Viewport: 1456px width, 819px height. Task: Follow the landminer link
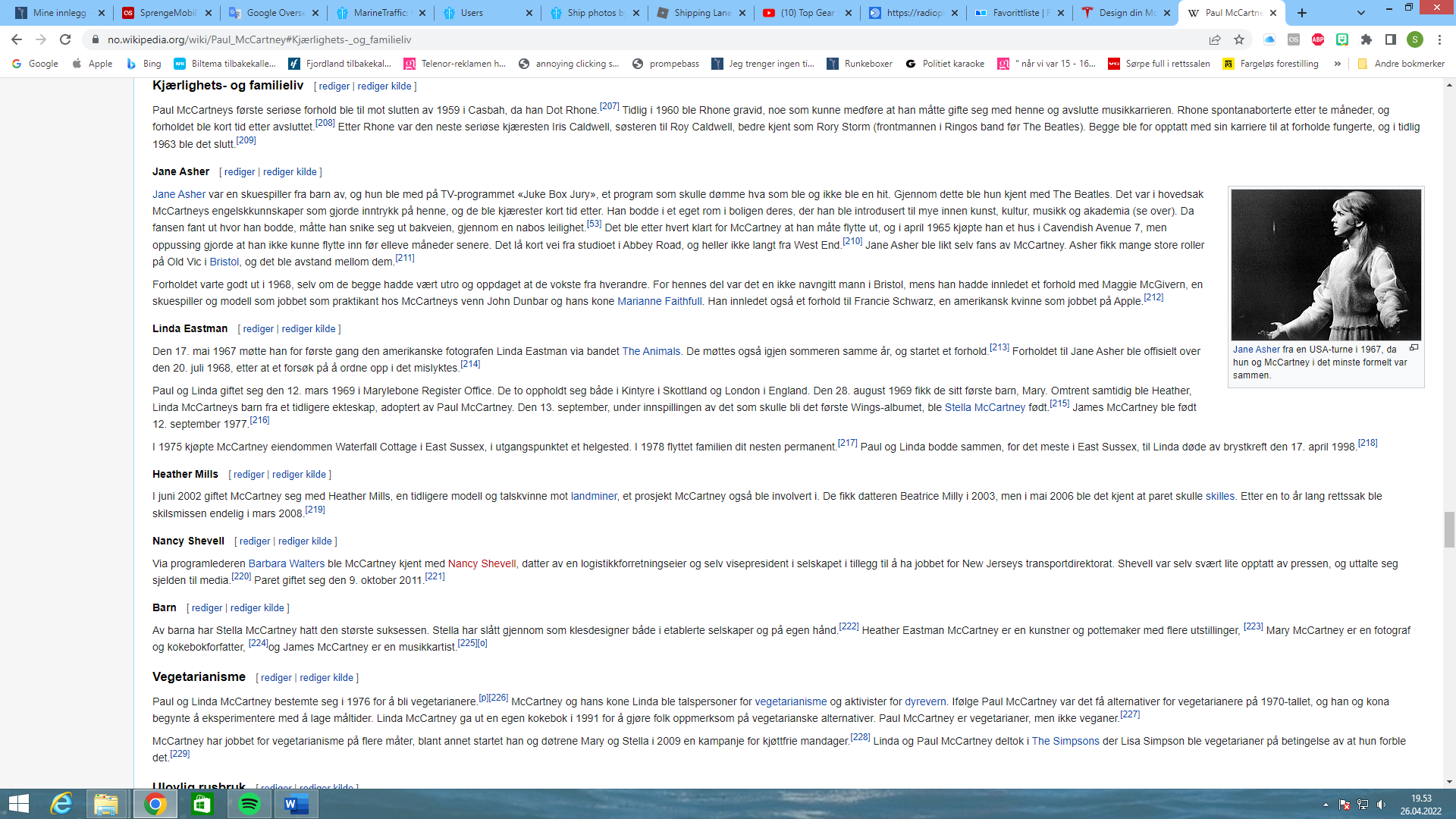tap(594, 497)
